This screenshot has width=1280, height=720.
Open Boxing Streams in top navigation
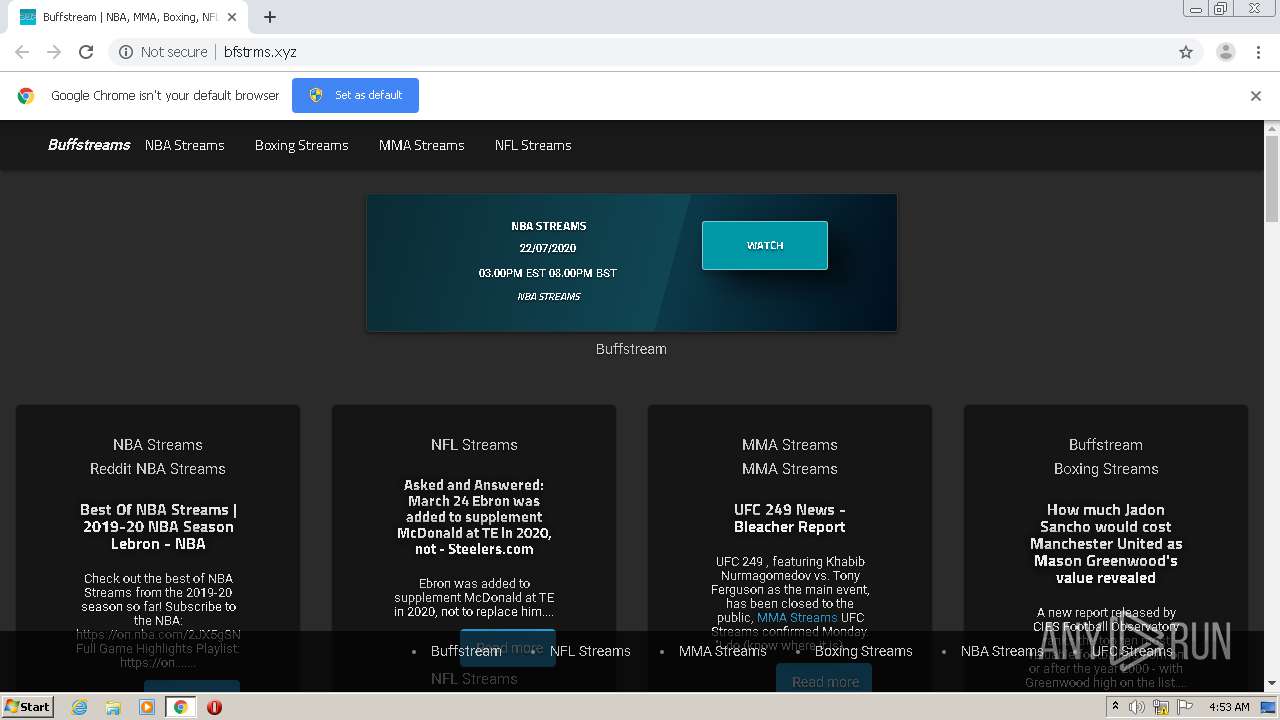coord(301,145)
